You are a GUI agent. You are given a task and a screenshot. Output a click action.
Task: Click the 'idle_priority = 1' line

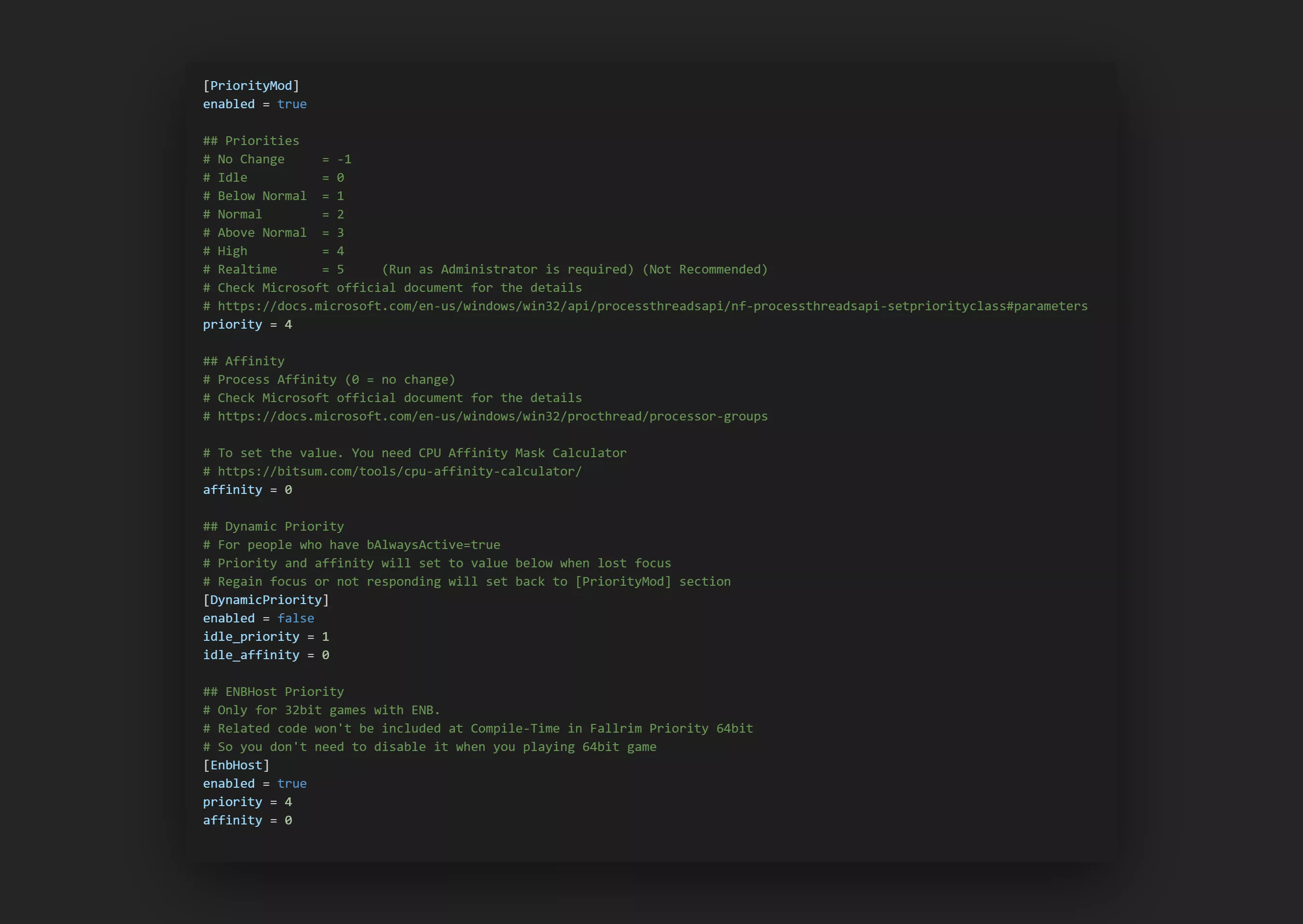[266, 636]
